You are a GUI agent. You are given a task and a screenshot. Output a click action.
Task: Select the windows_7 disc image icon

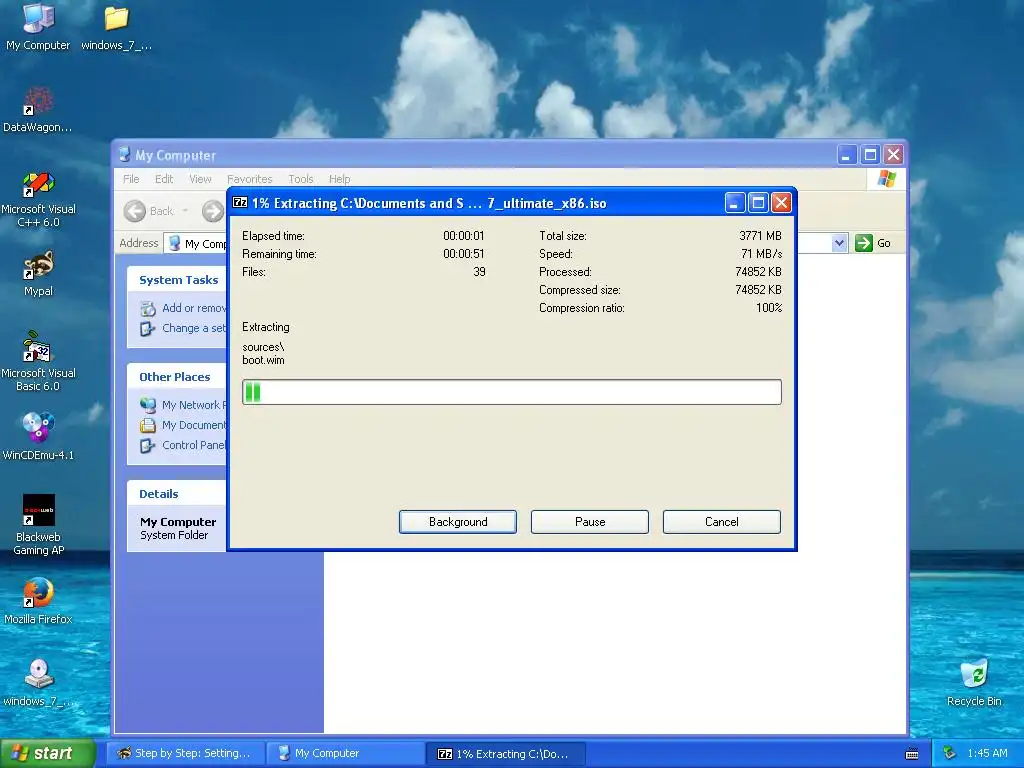[38, 683]
